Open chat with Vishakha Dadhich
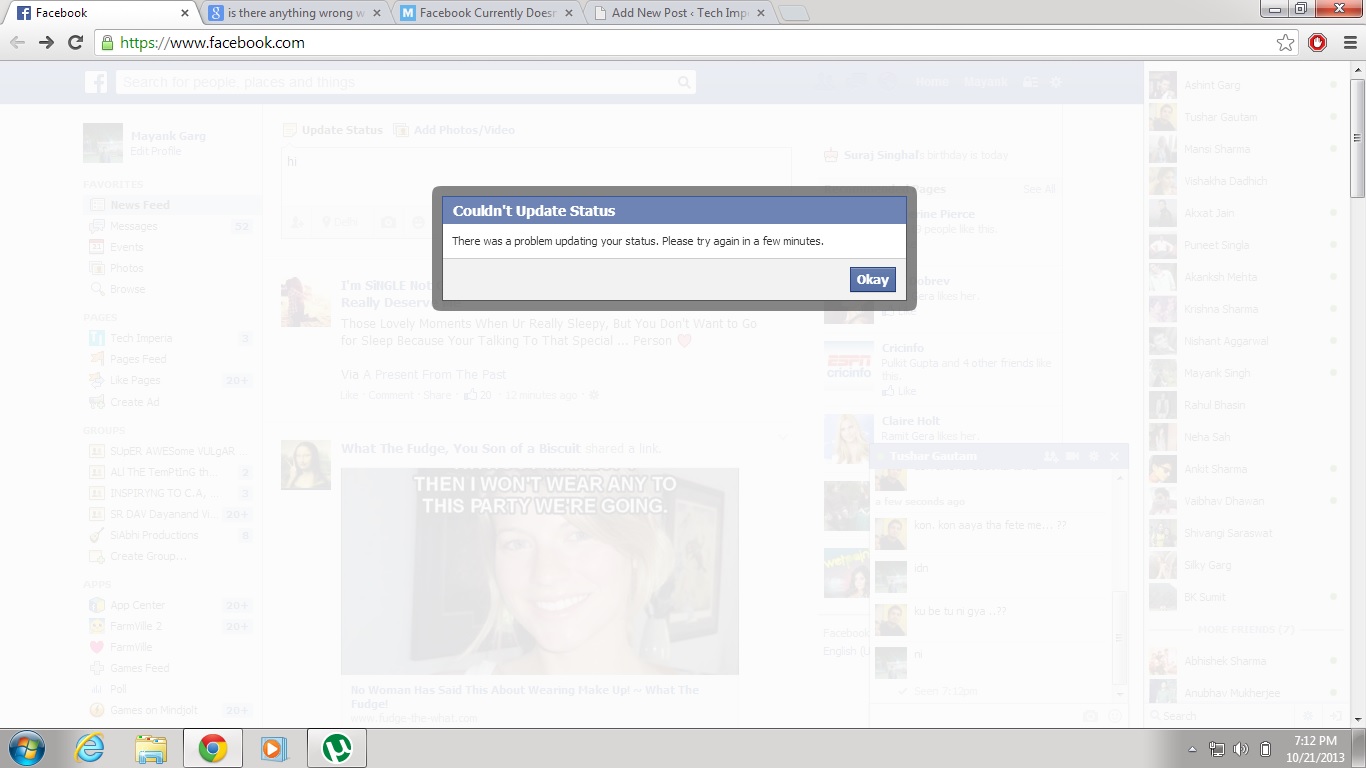 (x=1245, y=181)
